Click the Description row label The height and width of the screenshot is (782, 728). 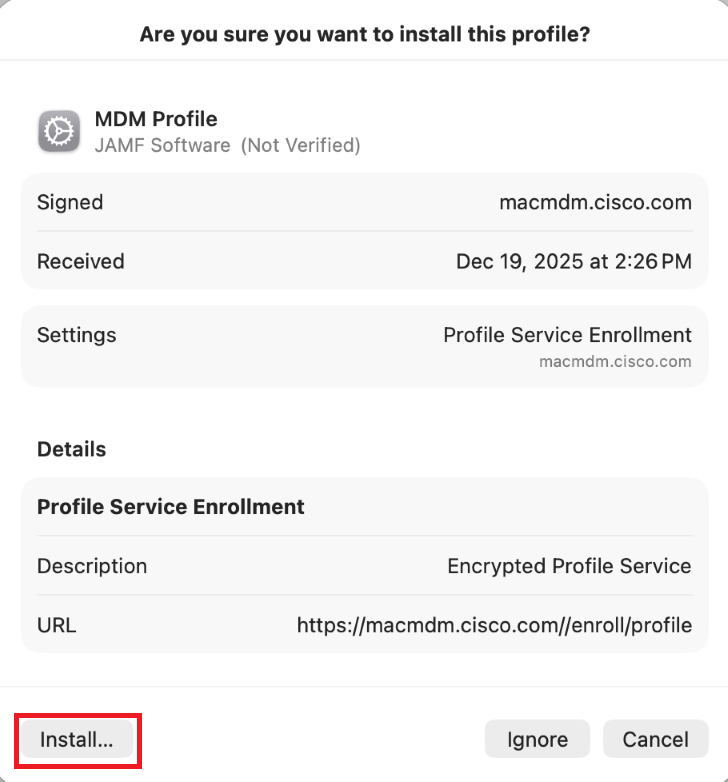(92, 566)
